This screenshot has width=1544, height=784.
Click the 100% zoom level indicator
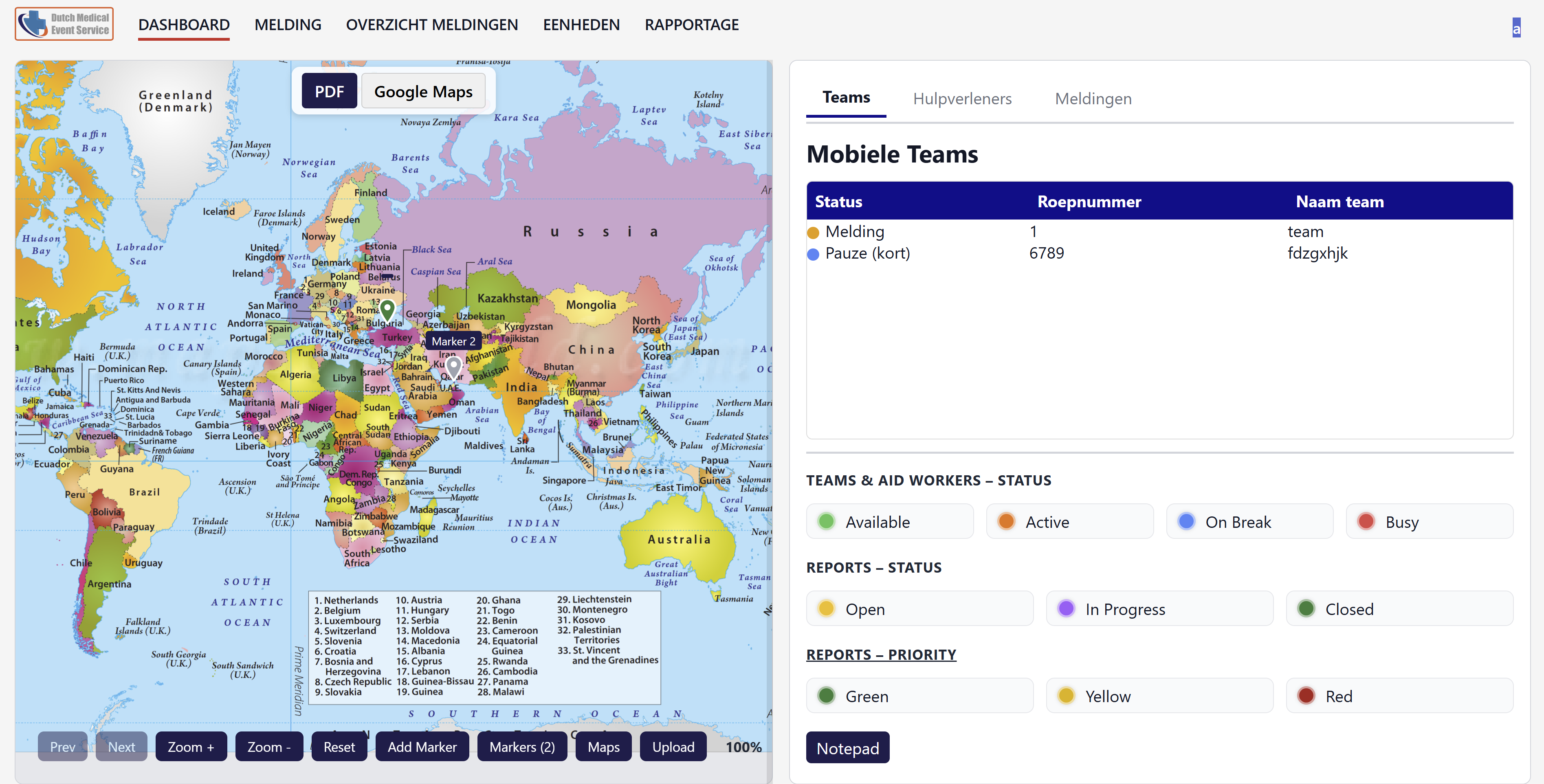[743, 747]
